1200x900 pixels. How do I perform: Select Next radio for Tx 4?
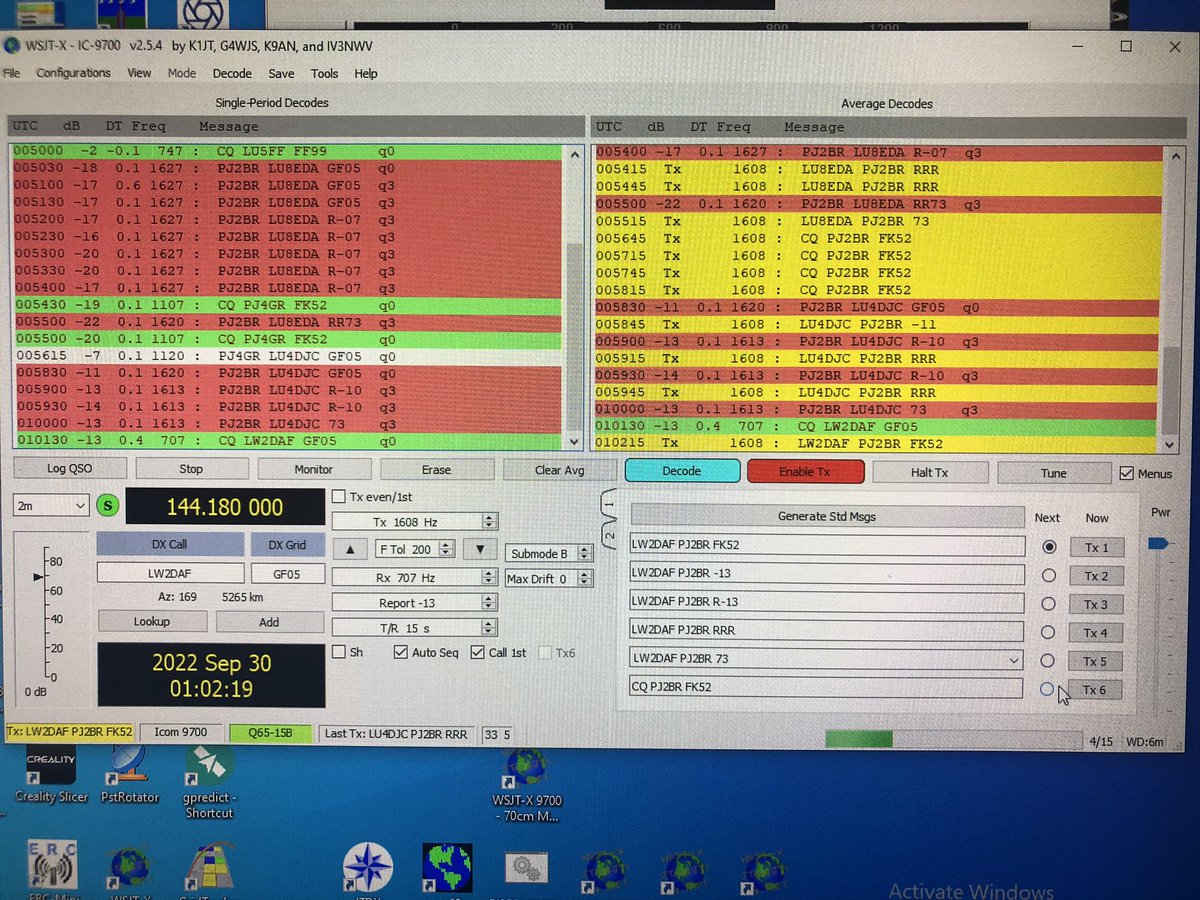(1048, 632)
